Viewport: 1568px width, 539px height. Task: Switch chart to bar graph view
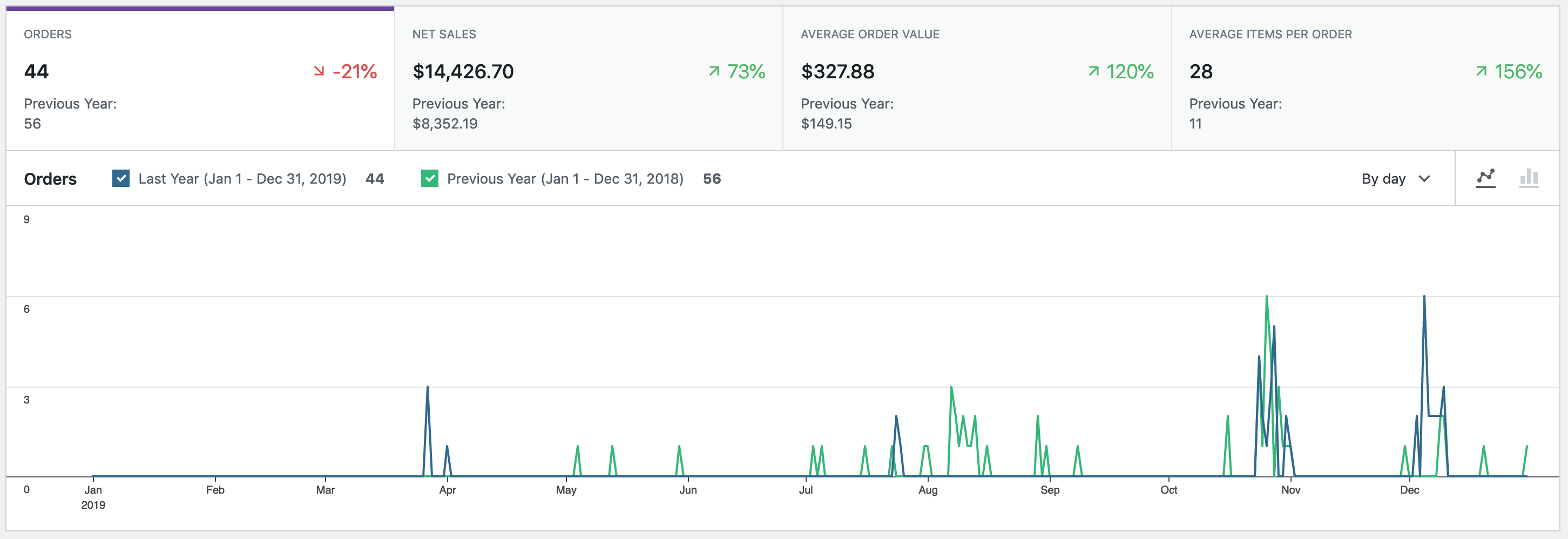coord(1530,178)
